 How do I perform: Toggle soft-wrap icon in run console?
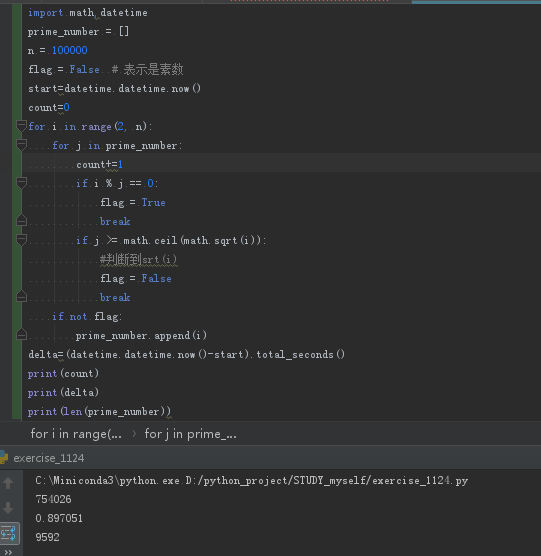(x=9, y=533)
